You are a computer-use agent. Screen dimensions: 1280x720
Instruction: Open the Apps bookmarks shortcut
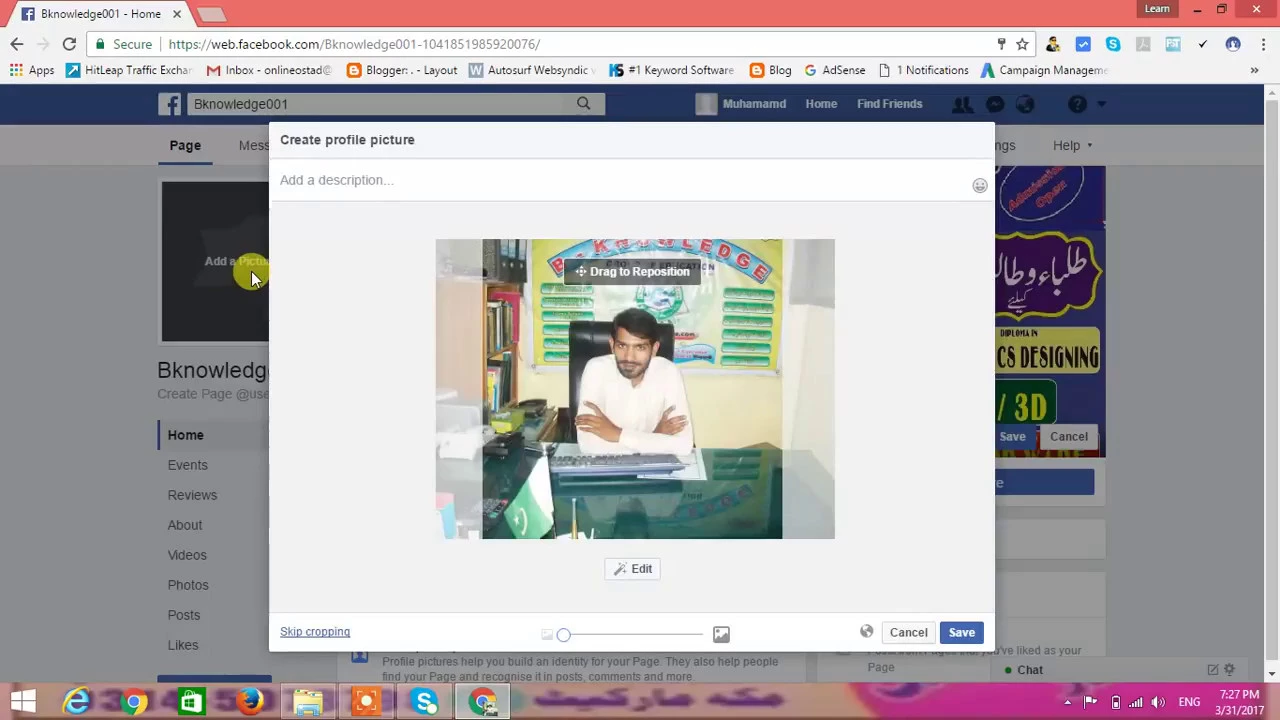[32, 70]
